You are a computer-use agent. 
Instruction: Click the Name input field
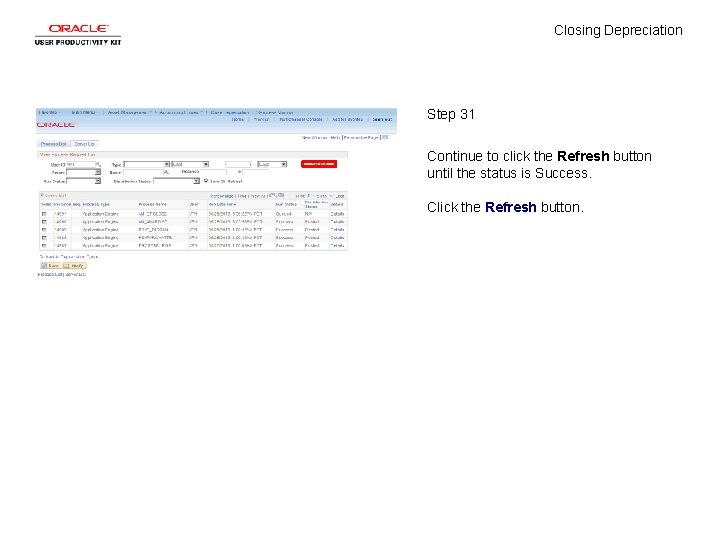click(143, 173)
